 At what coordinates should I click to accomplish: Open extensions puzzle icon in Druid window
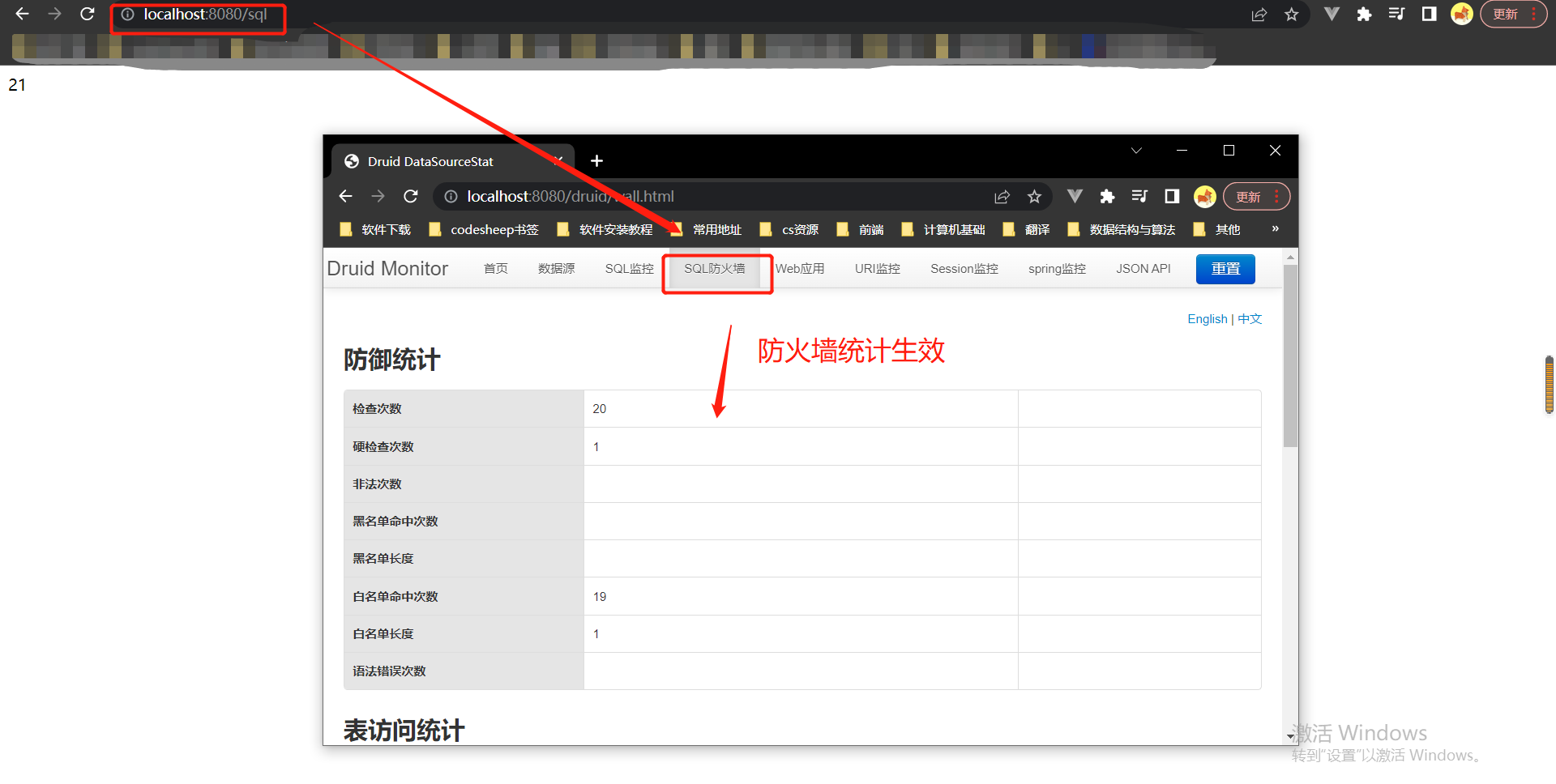pyautogui.click(x=1107, y=196)
